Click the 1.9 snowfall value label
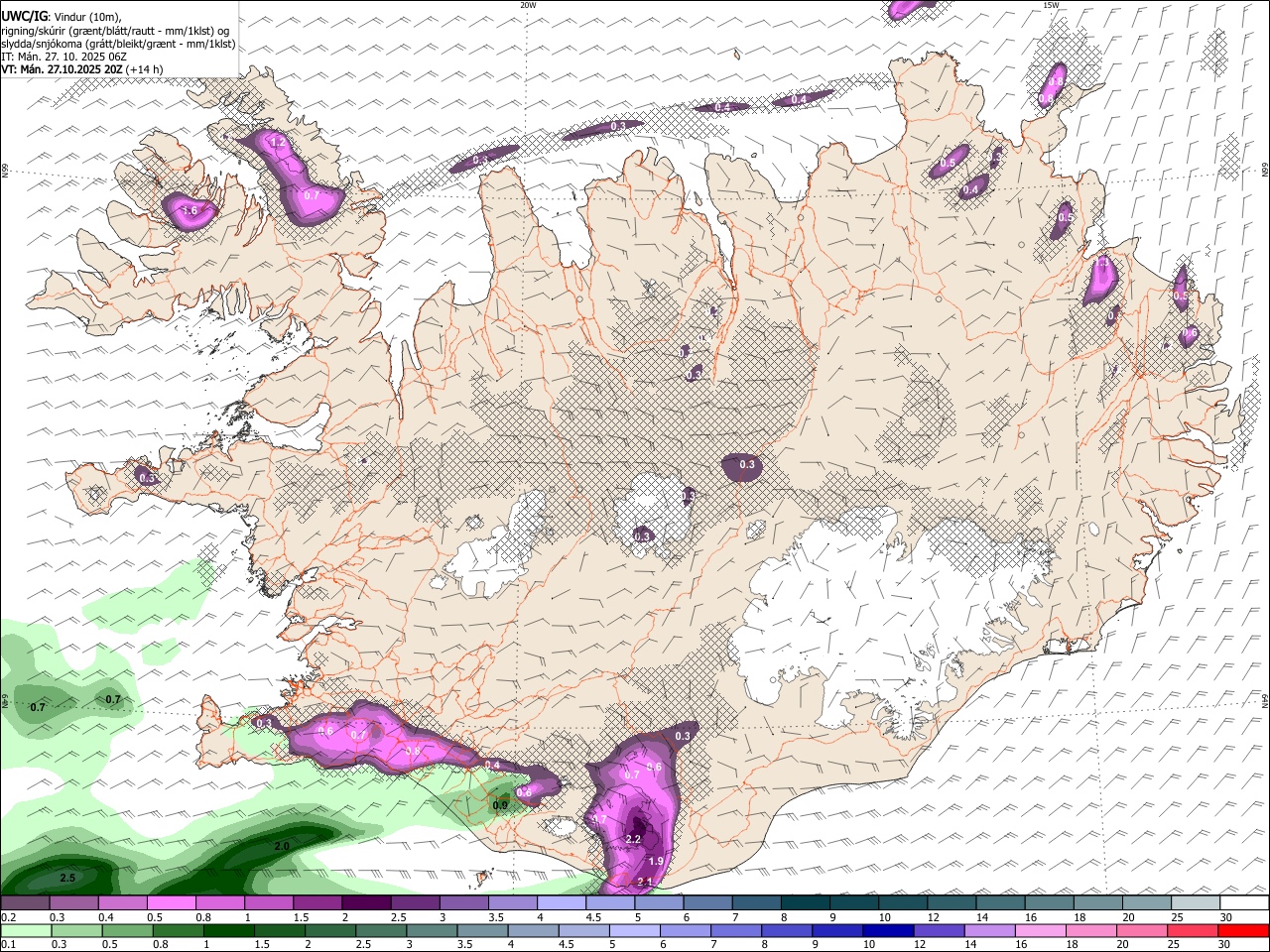Viewport: 1270px width, 952px height. (655, 862)
